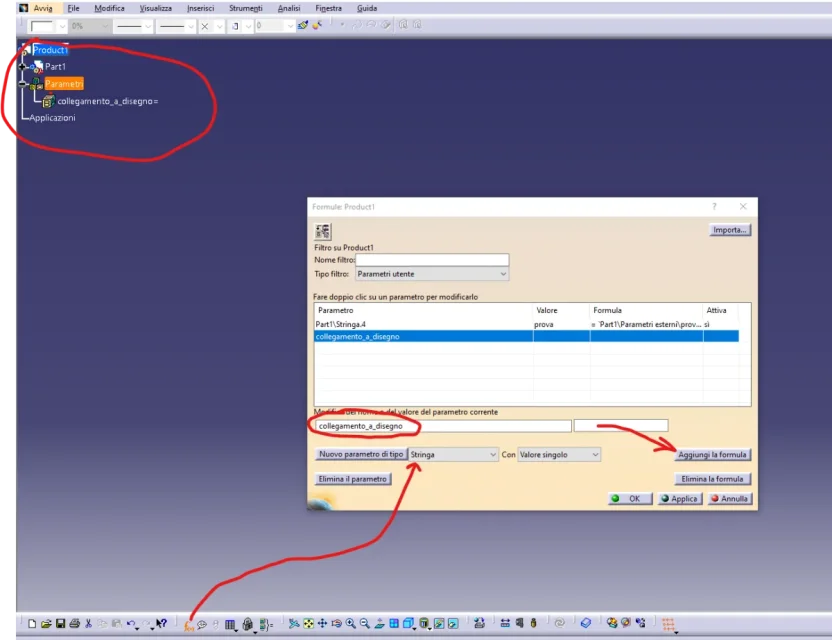Viewport: 832px width, 640px height.
Task: Select the Pan view arrows icon
Action: point(323,624)
